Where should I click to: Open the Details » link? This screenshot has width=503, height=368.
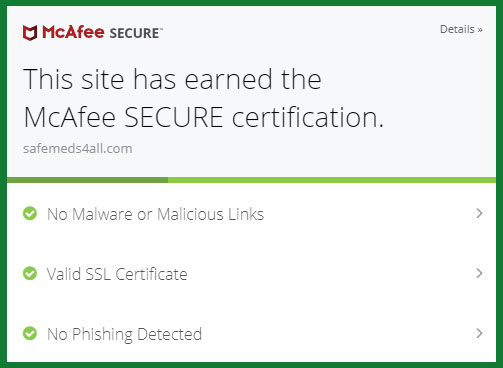pyautogui.click(x=461, y=29)
